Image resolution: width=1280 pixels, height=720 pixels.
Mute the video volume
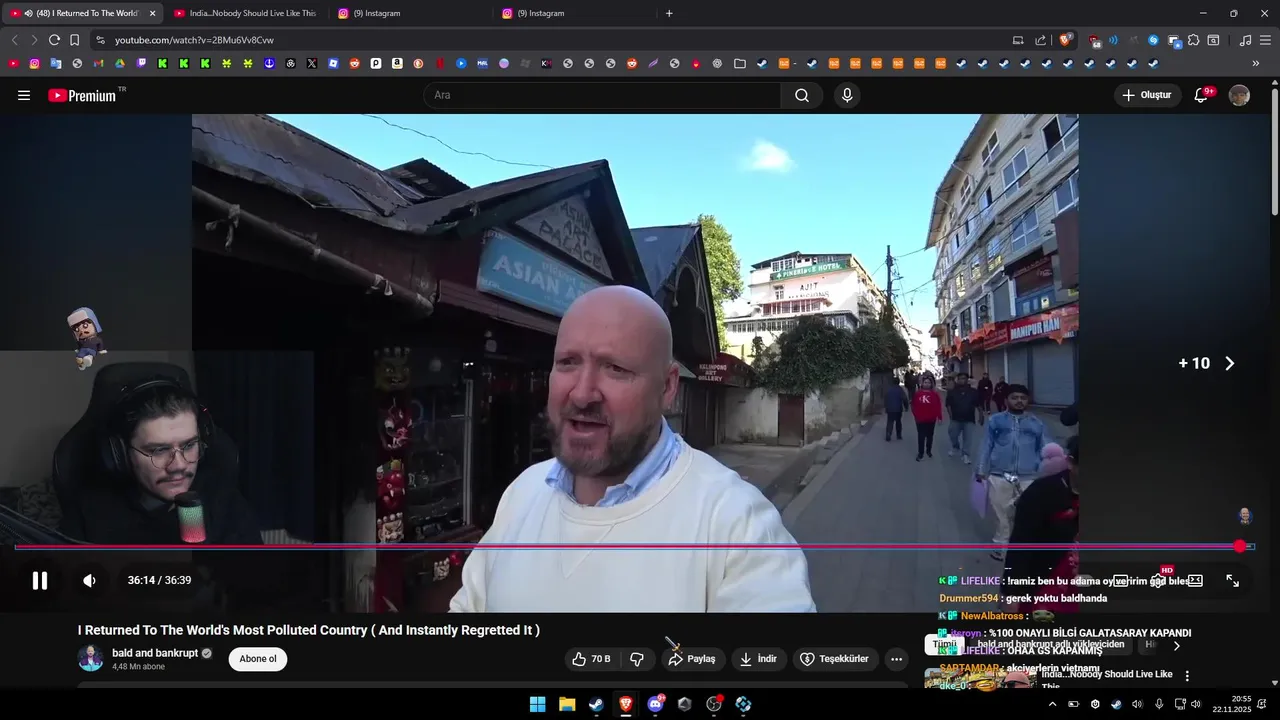[x=89, y=580]
